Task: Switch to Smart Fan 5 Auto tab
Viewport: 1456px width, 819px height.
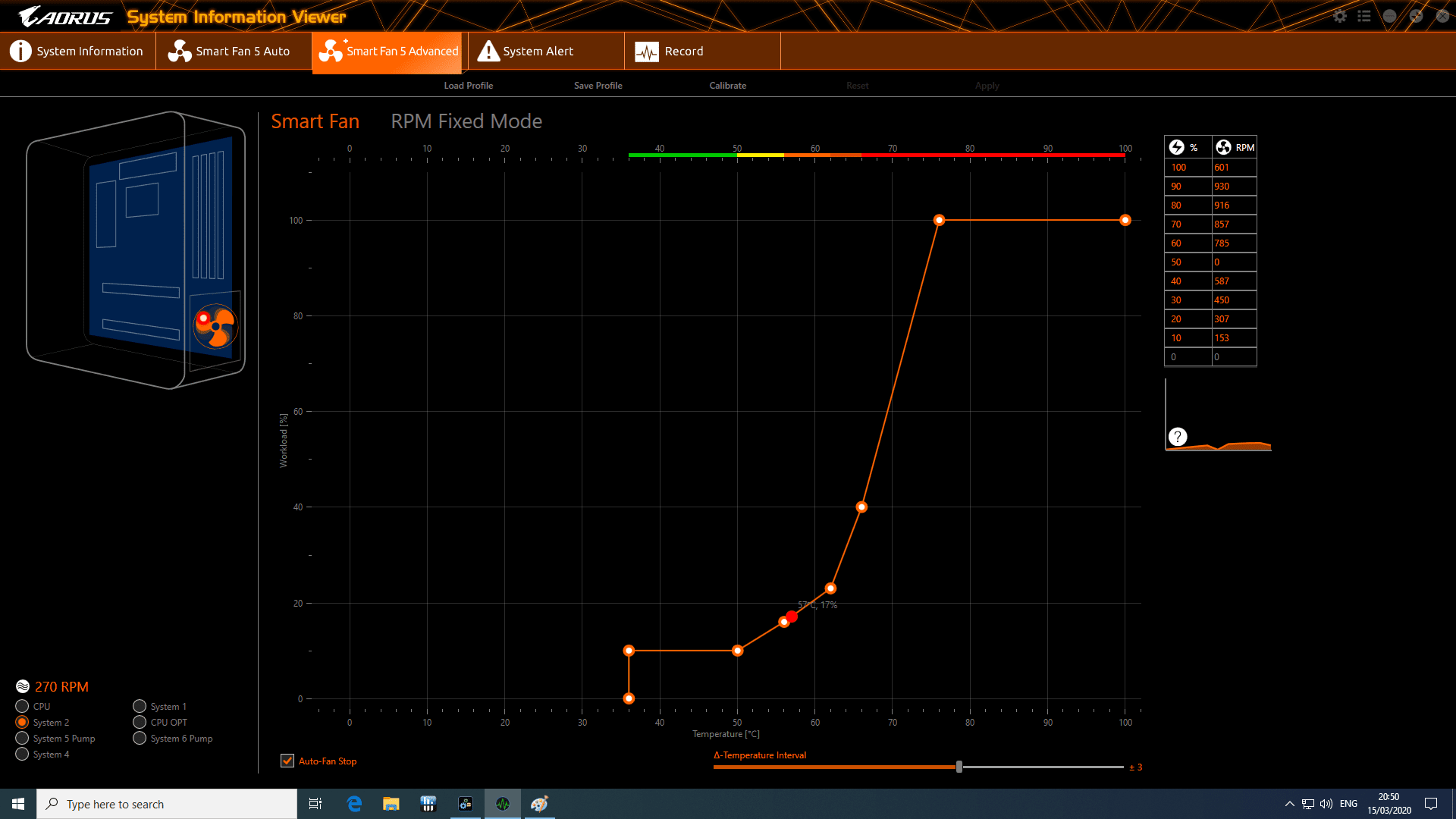Action: click(234, 51)
